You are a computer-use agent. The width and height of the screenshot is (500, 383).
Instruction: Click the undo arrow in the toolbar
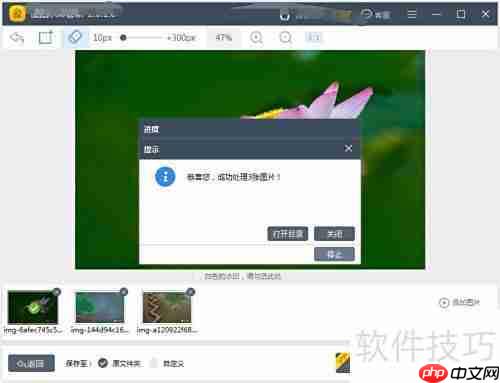tap(17, 38)
